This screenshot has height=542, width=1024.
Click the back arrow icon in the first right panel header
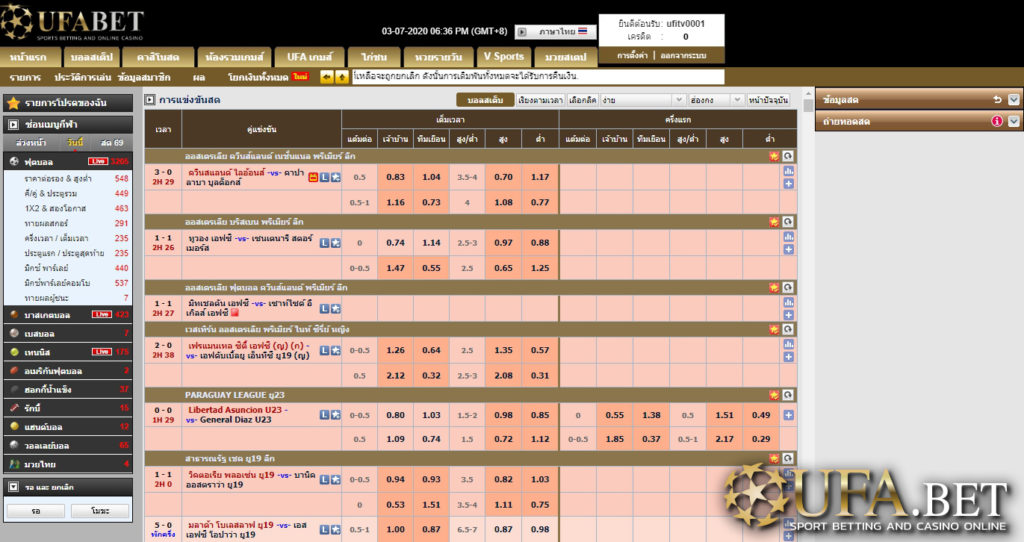[x=997, y=99]
